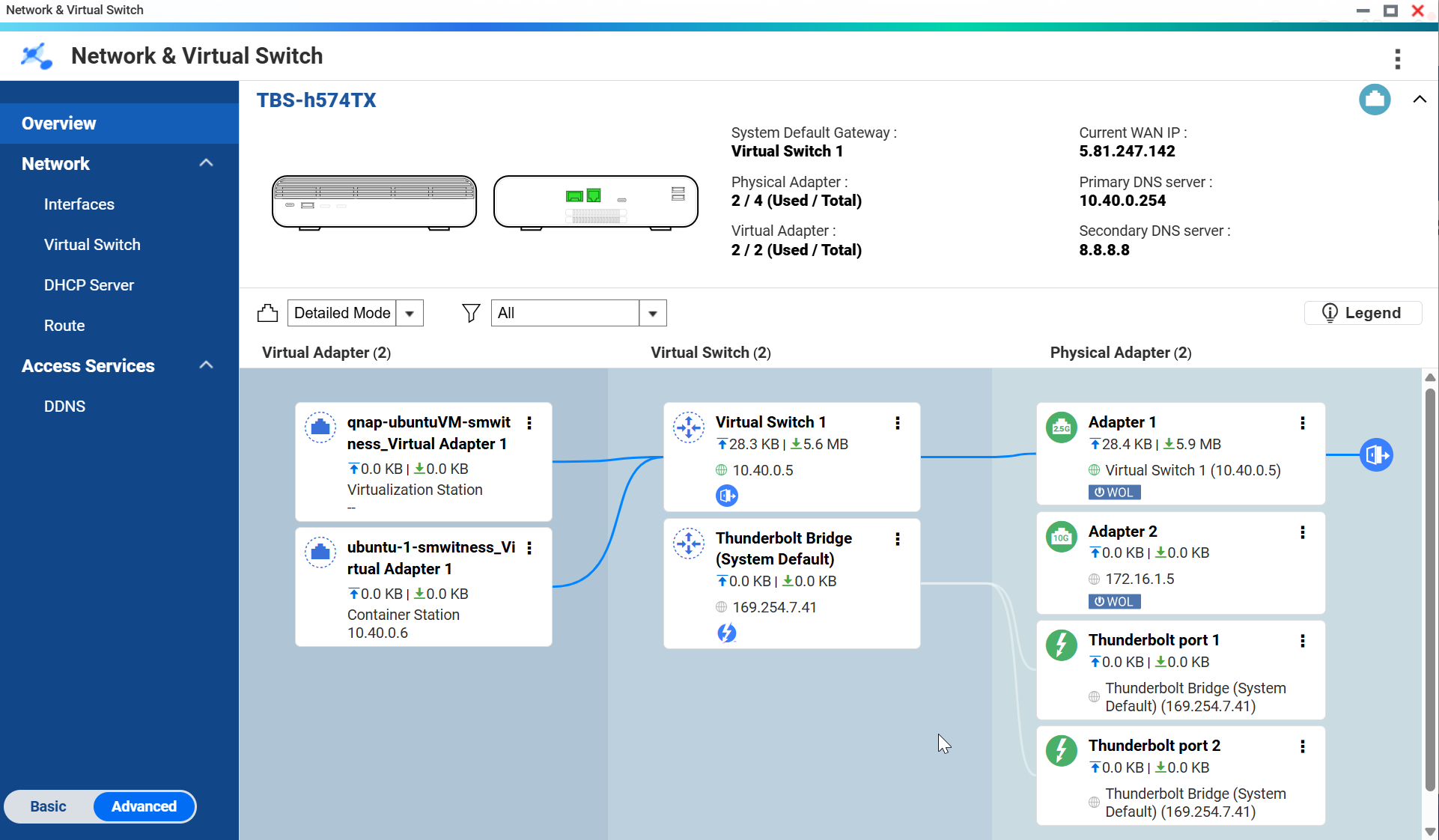Viewport: 1439px width, 840px height.
Task: Maximize the Network & Virtual Switch window
Action: [x=1390, y=10]
